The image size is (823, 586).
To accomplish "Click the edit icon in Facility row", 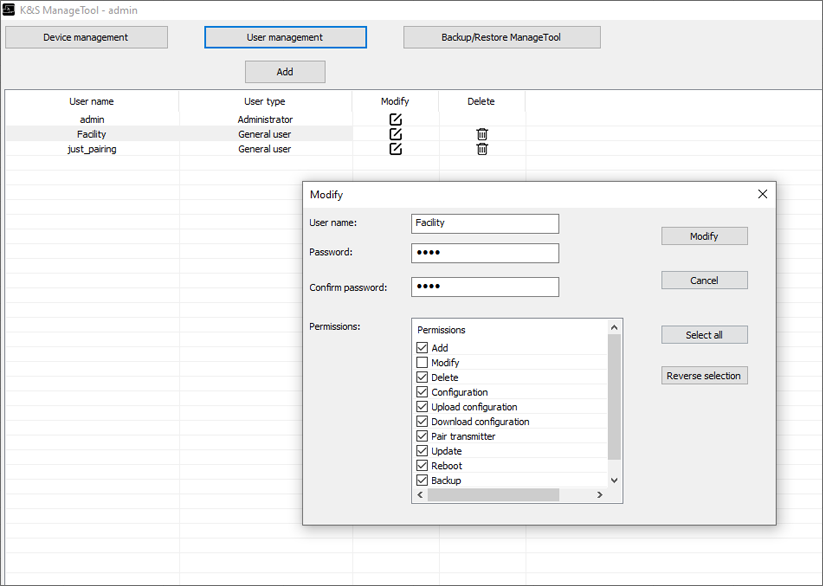I will (x=395, y=134).
